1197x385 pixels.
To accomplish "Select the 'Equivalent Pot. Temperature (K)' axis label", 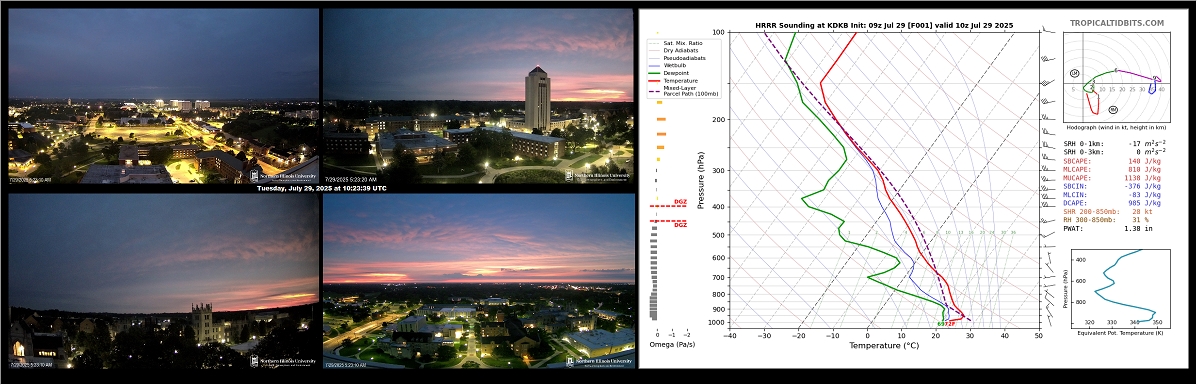I will pyautogui.click(x=1120, y=333).
